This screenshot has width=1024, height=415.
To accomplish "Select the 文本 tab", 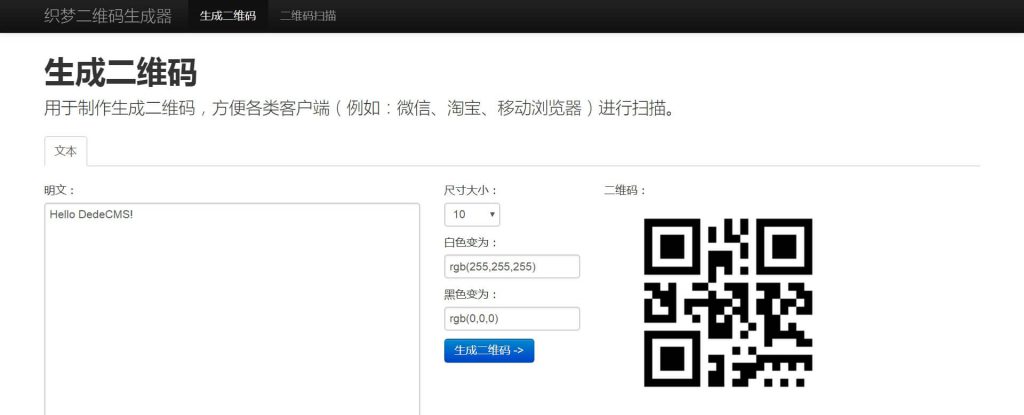I will [65, 151].
